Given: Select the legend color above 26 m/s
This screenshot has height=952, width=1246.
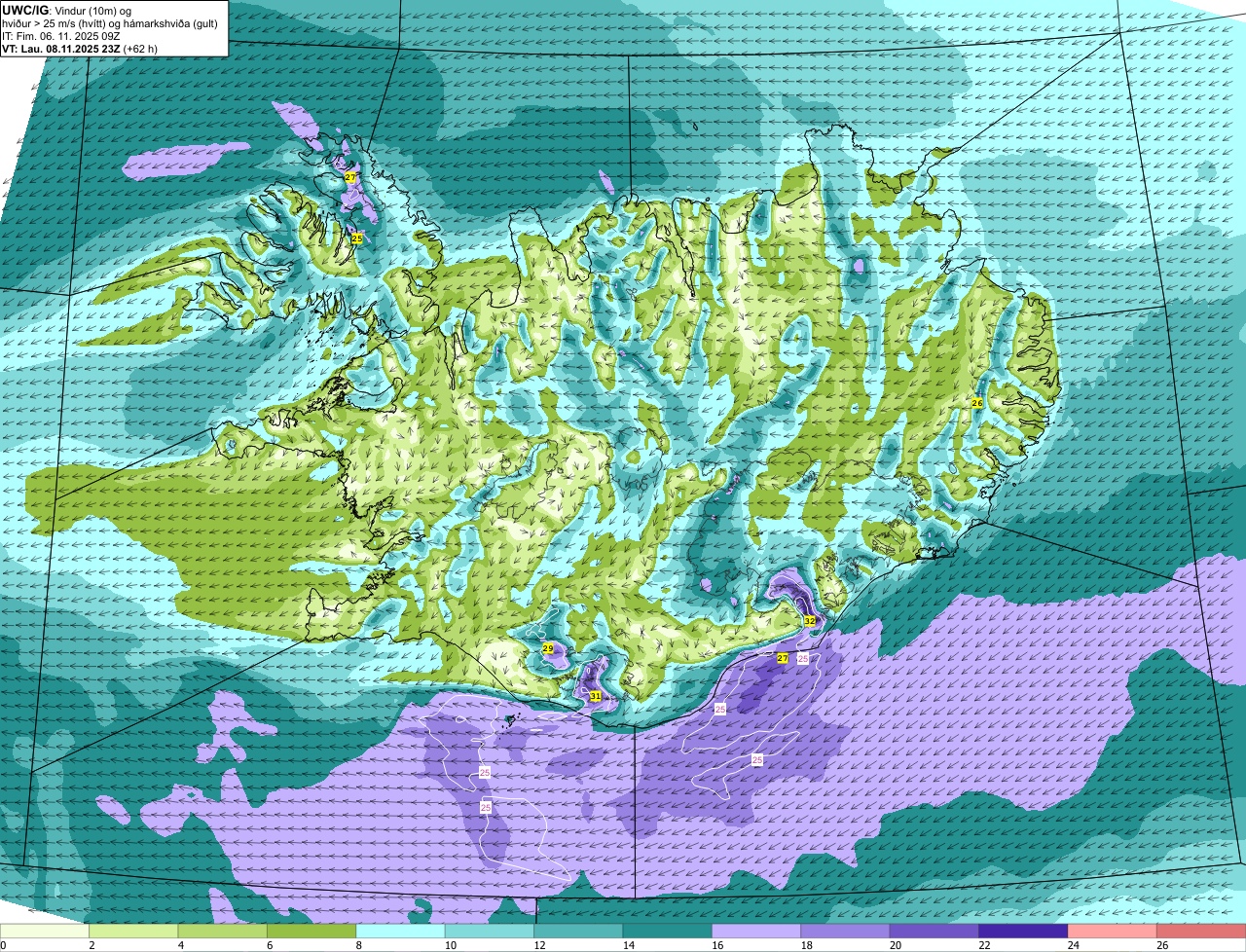Looking at the screenshot, I should (x=1201, y=932).
